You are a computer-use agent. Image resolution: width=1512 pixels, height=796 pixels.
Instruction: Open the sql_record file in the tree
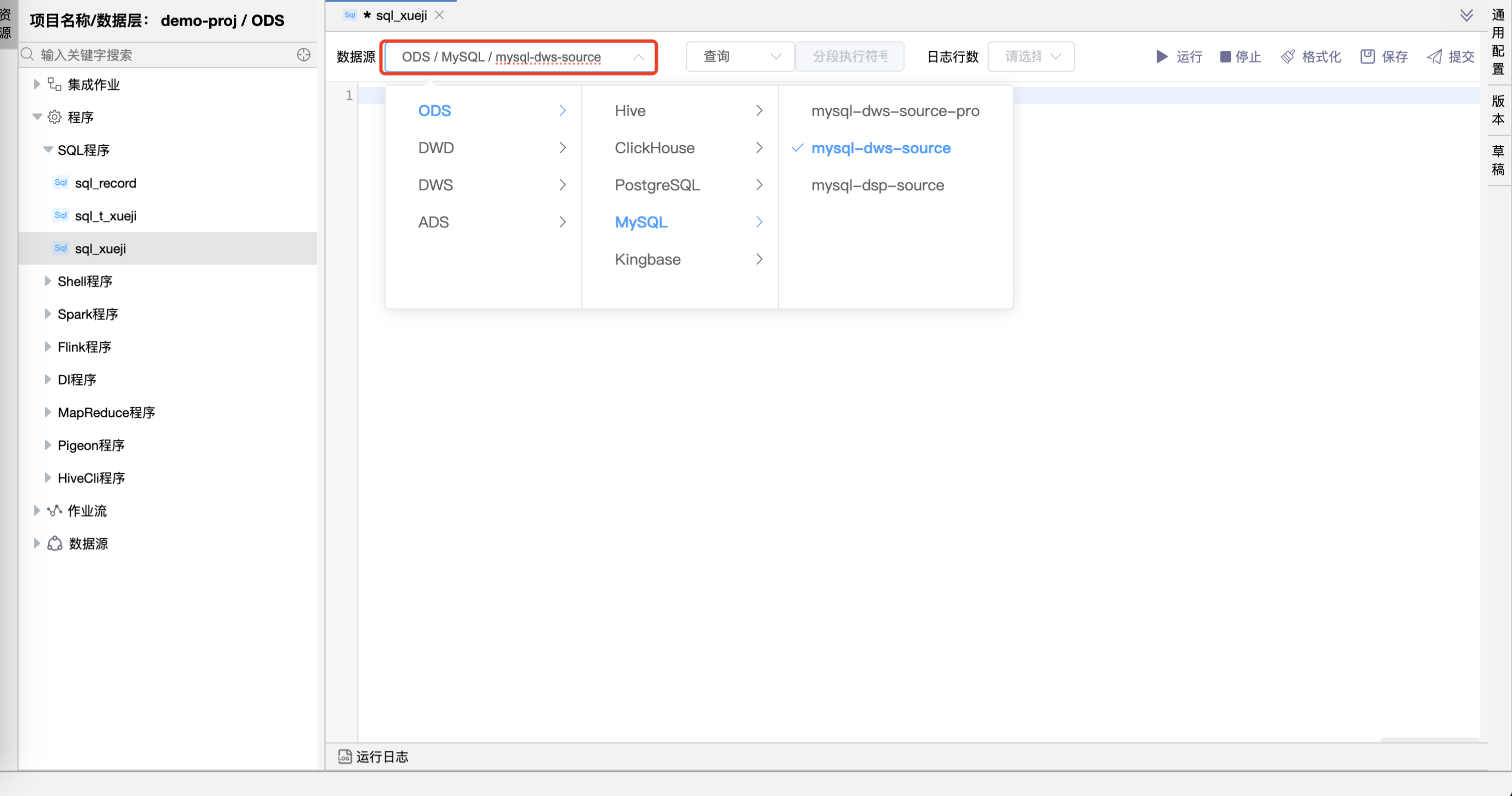coord(105,183)
